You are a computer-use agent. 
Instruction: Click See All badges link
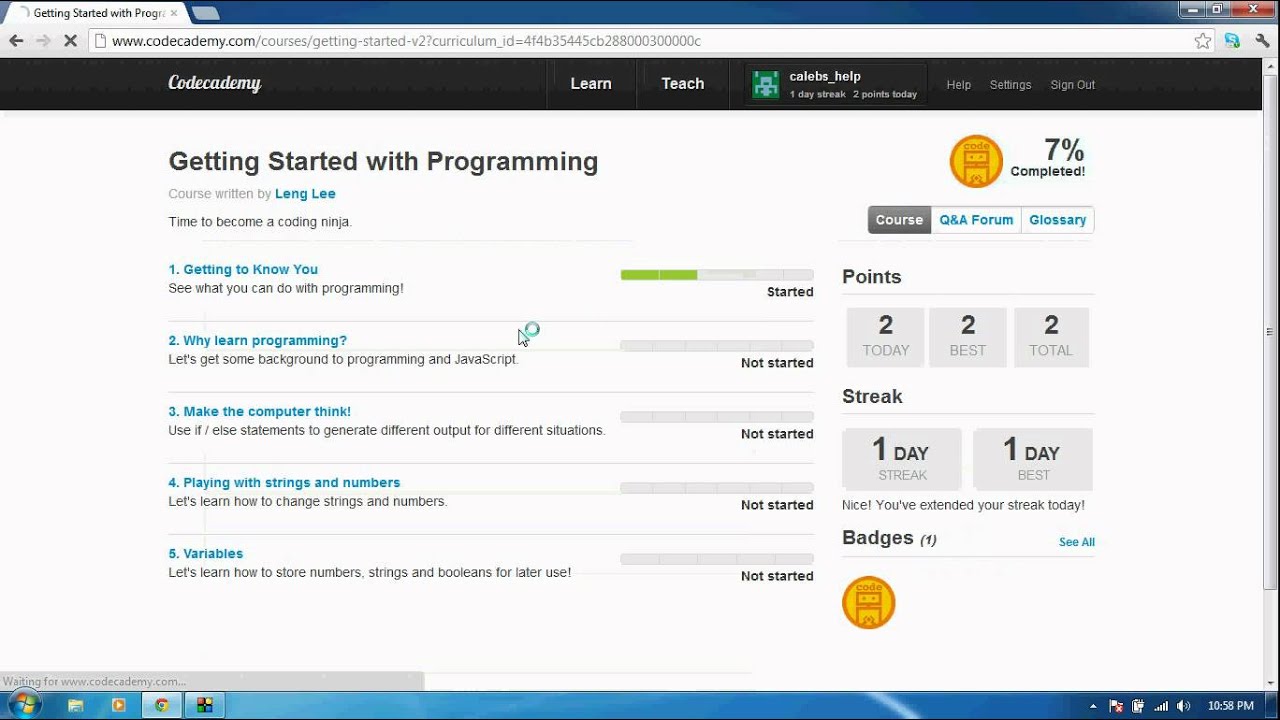point(1077,542)
